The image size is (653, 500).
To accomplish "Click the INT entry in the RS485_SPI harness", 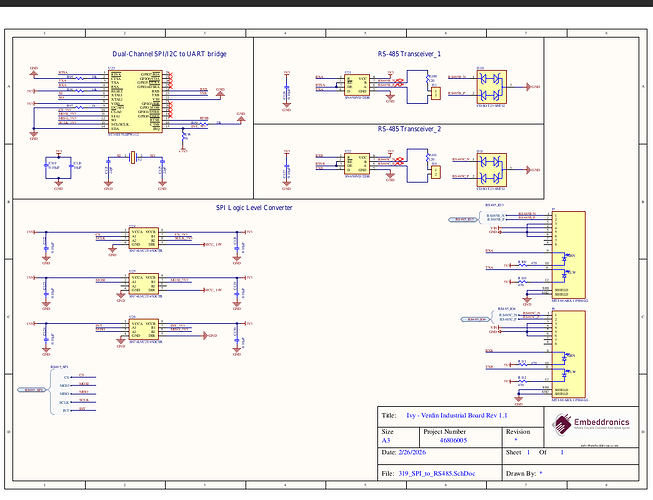I will (x=66, y=410).
